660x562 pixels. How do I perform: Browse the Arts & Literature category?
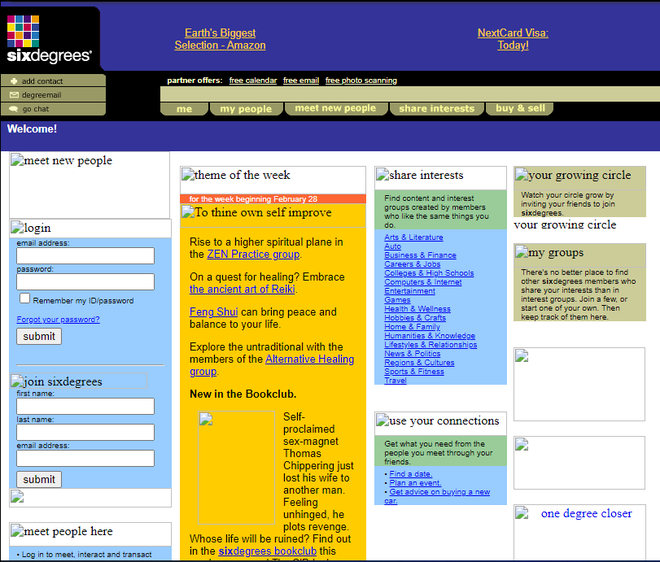pos(413,237)
